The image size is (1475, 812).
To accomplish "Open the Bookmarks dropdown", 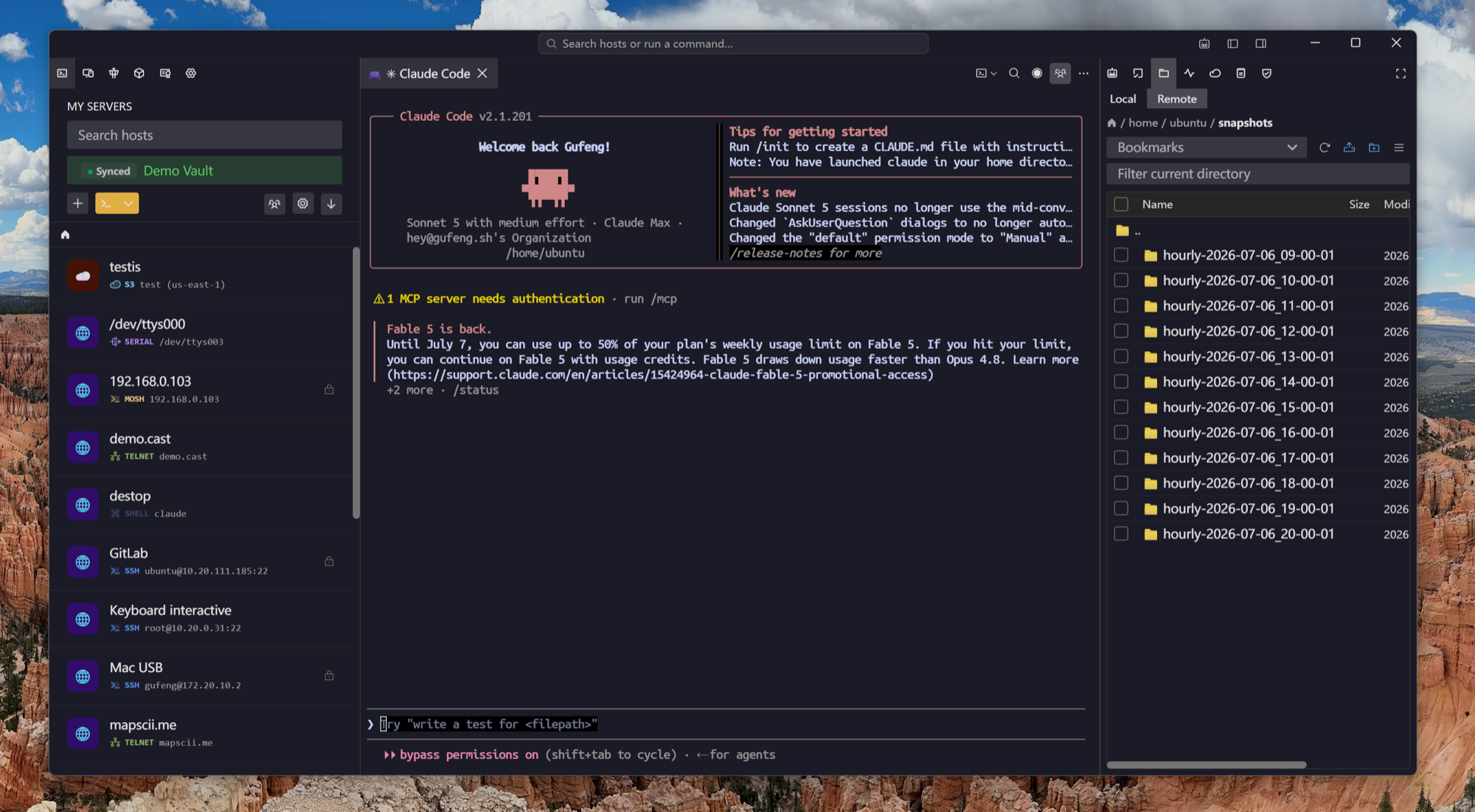I will (x=1207, y=148).
